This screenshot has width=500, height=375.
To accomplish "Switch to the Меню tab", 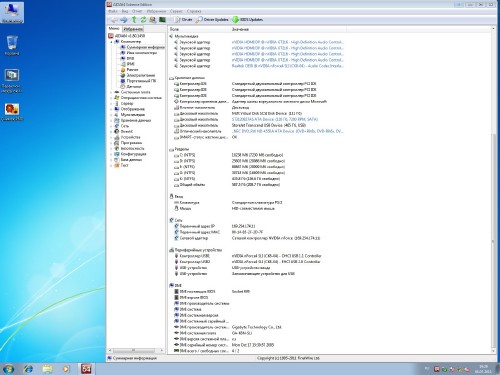I will pyautogui.click(x=114, y=29).
